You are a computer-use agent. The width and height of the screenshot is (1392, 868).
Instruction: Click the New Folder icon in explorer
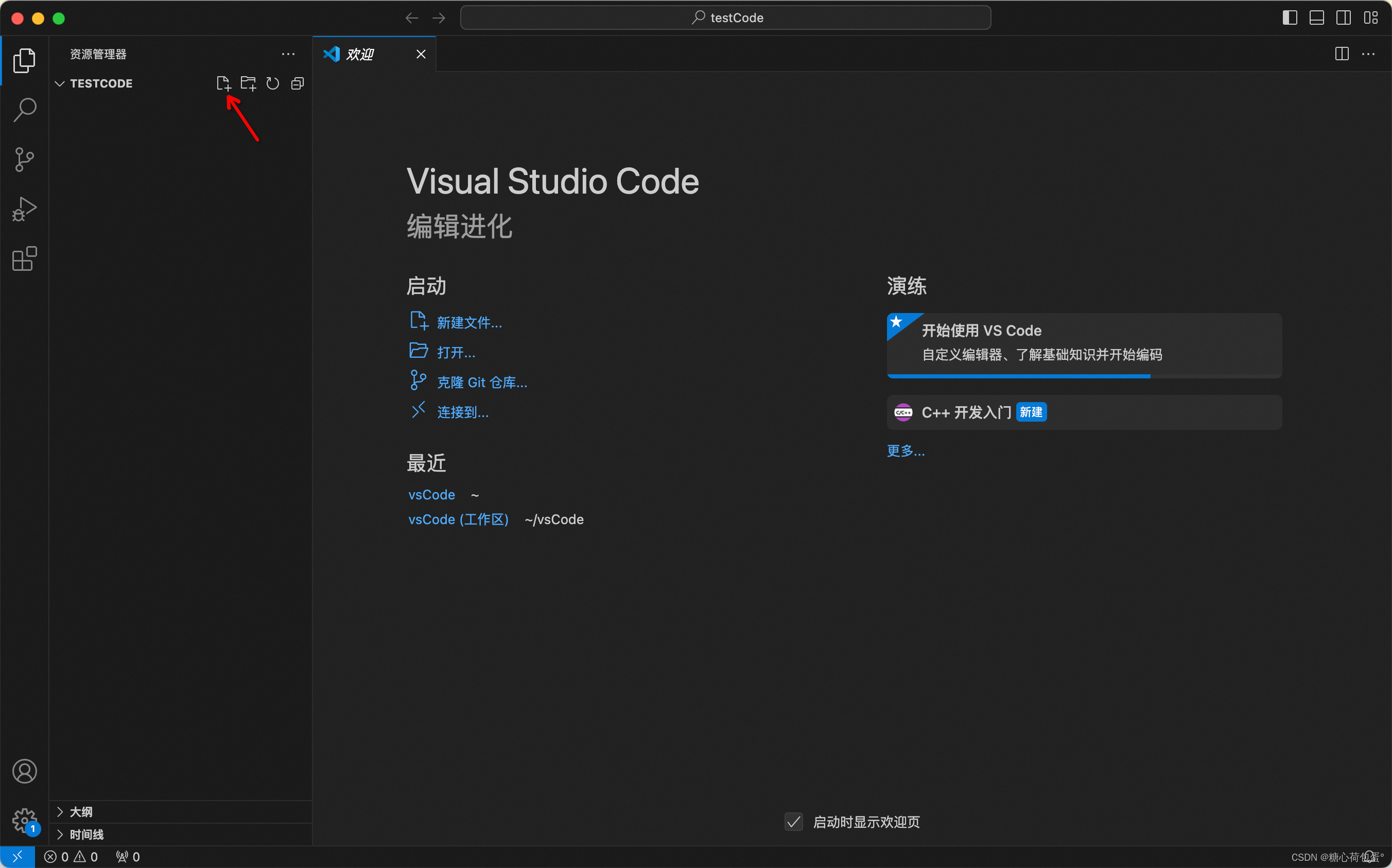(248, 84)
